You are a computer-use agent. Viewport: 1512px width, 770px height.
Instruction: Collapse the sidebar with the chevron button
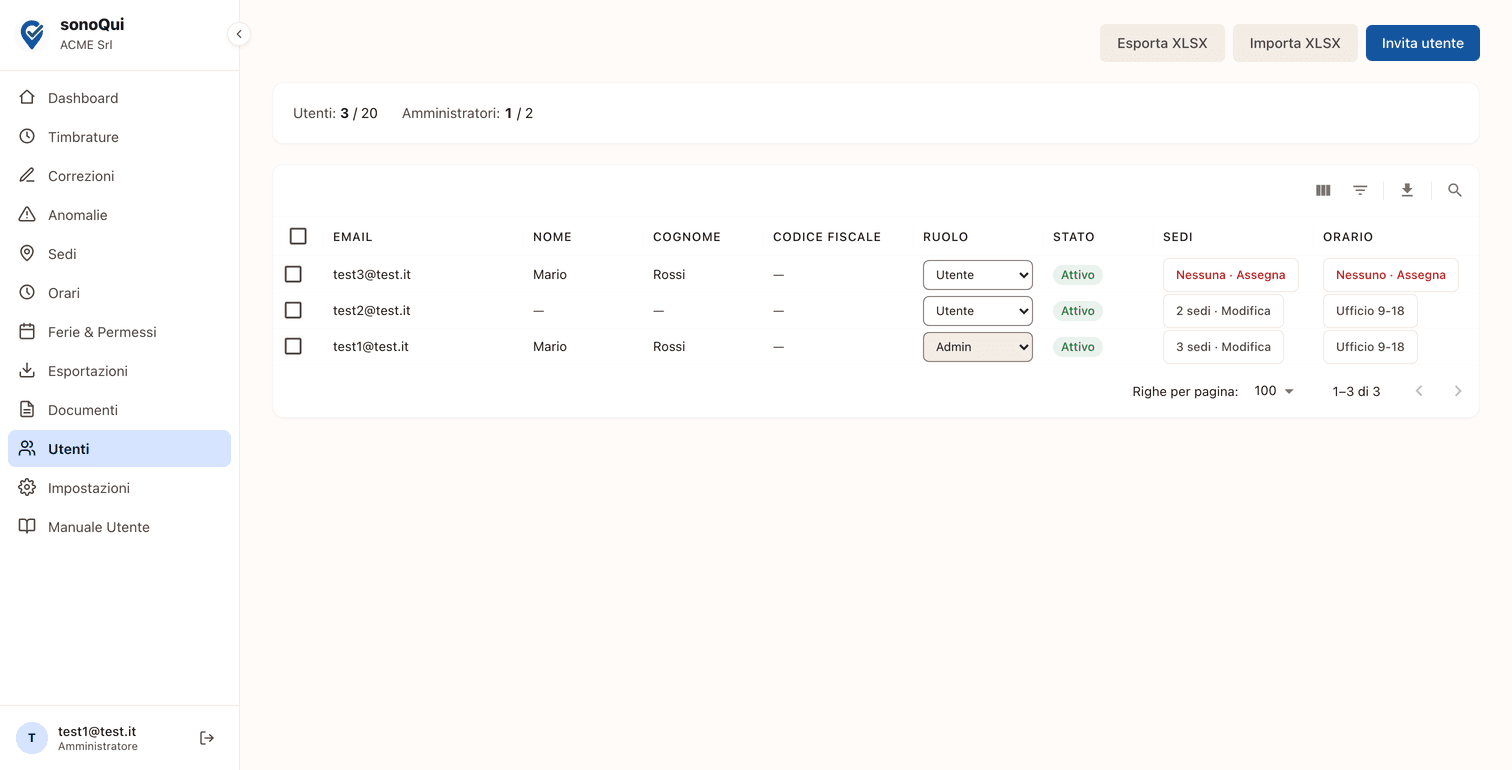(x=238, y=34)
